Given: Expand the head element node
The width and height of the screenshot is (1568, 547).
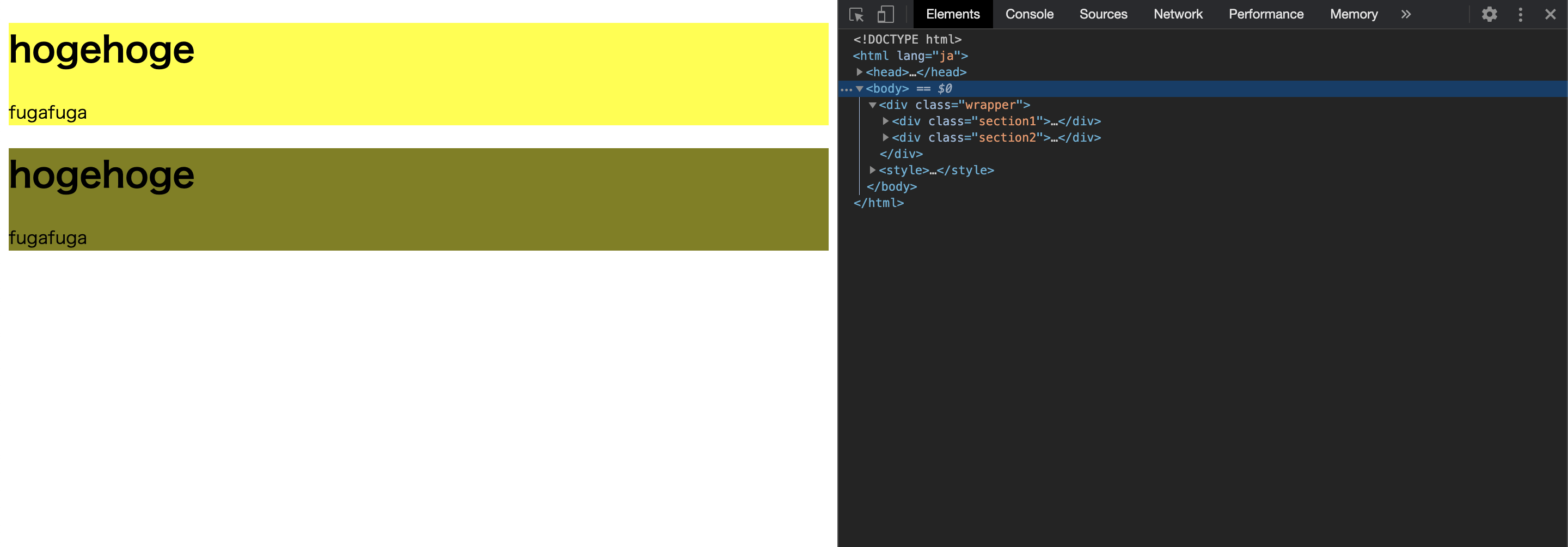Looking at the screenshot, I should 860,72.
